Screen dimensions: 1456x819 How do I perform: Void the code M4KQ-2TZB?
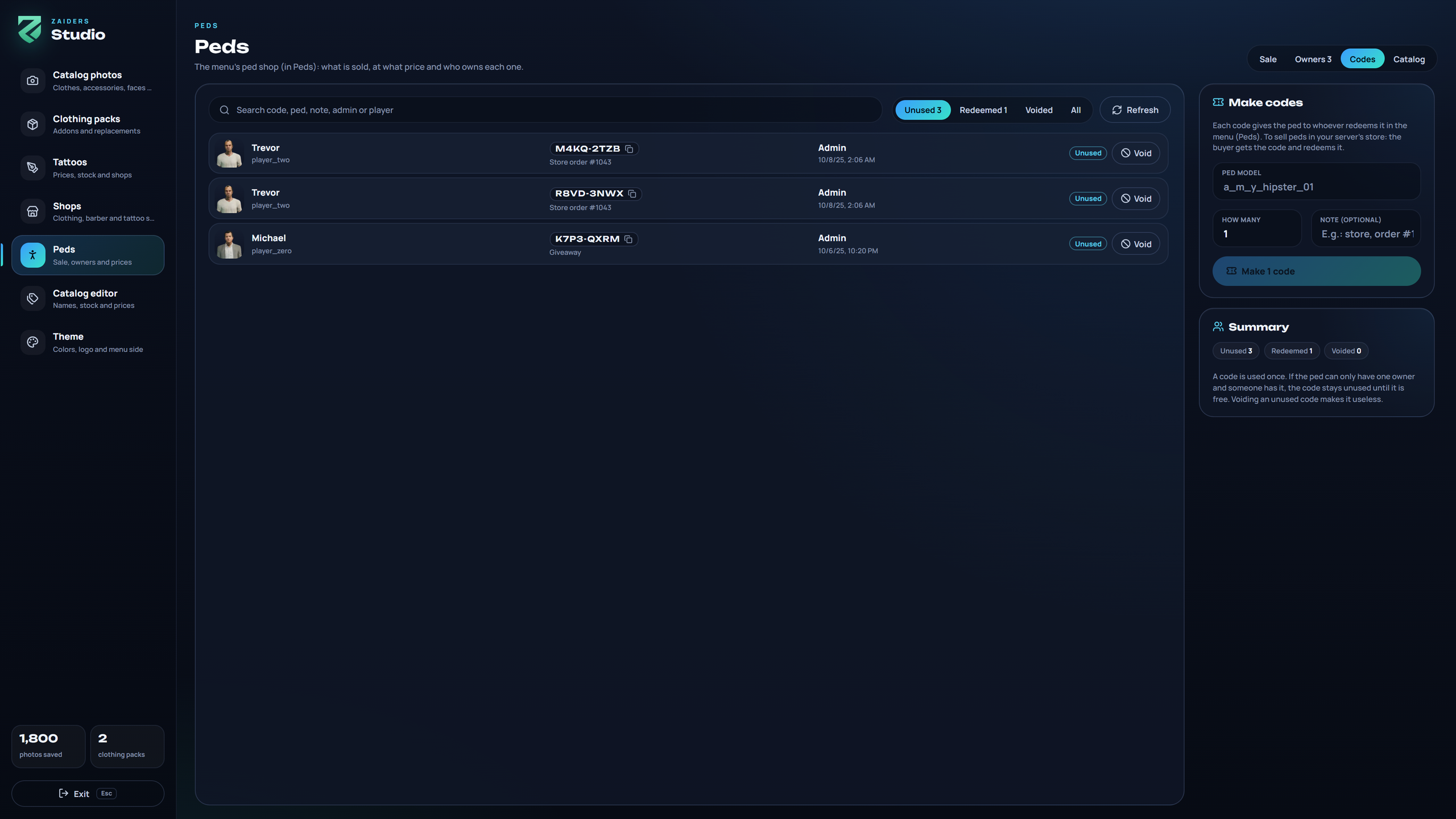[x=1136, y=153]
